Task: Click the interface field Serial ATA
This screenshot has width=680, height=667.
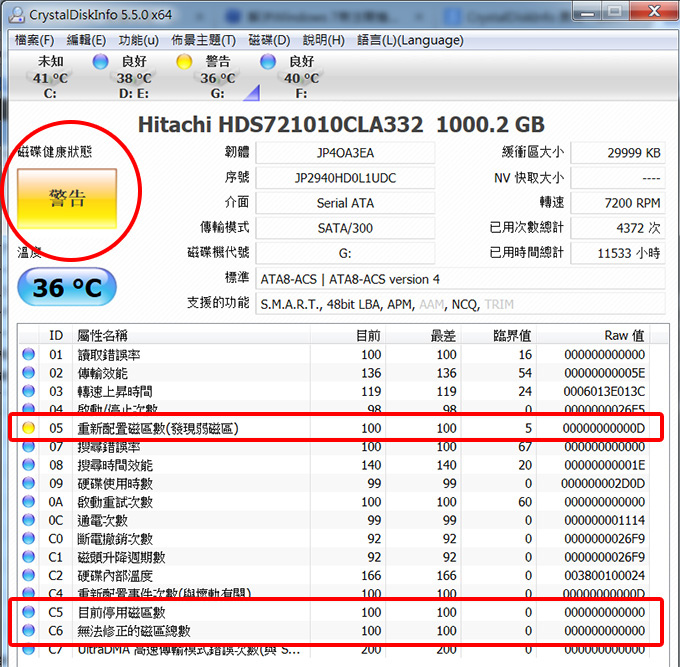Action: click(345, 203)
